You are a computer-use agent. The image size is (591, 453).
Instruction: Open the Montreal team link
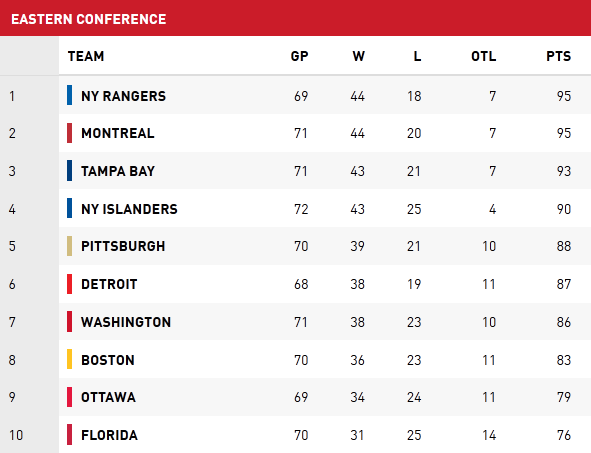pyautogui.click(x=118, y=133)
